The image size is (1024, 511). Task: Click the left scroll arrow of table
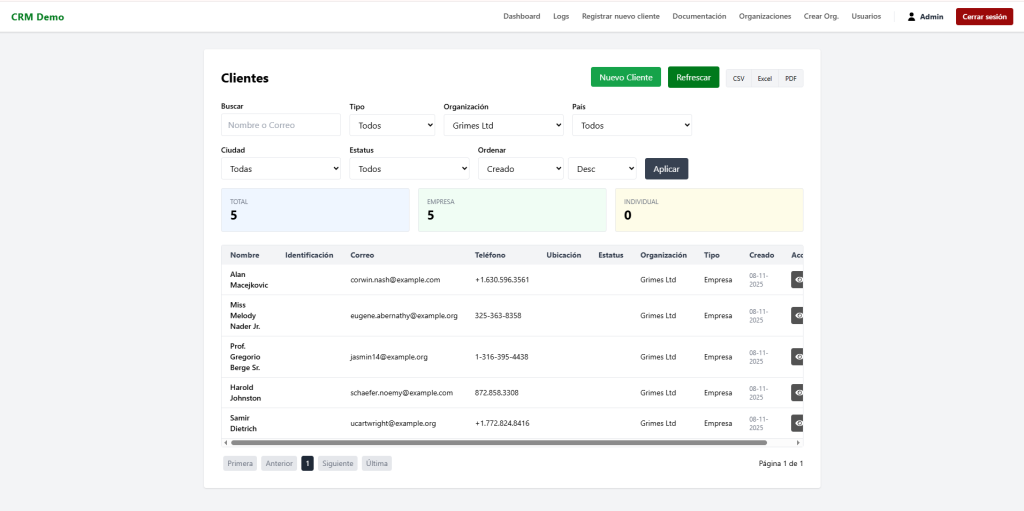225,442
